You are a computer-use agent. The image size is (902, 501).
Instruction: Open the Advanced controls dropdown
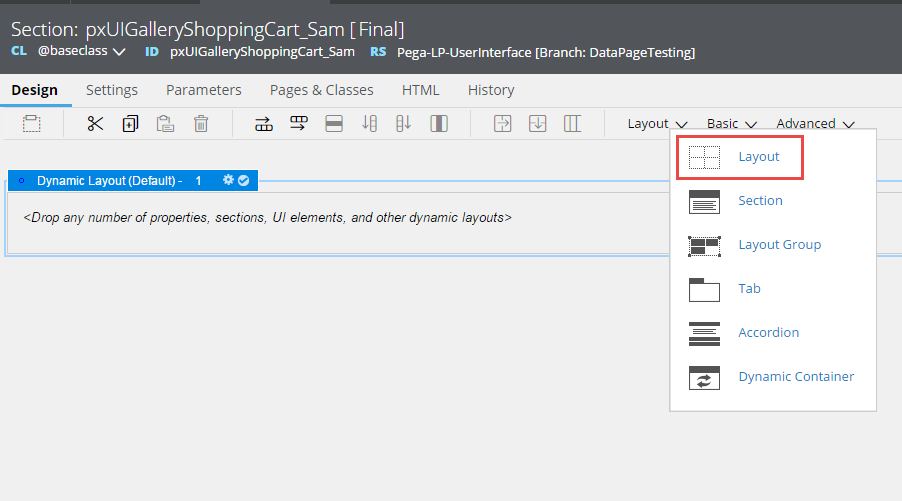[x=814, y=124]
